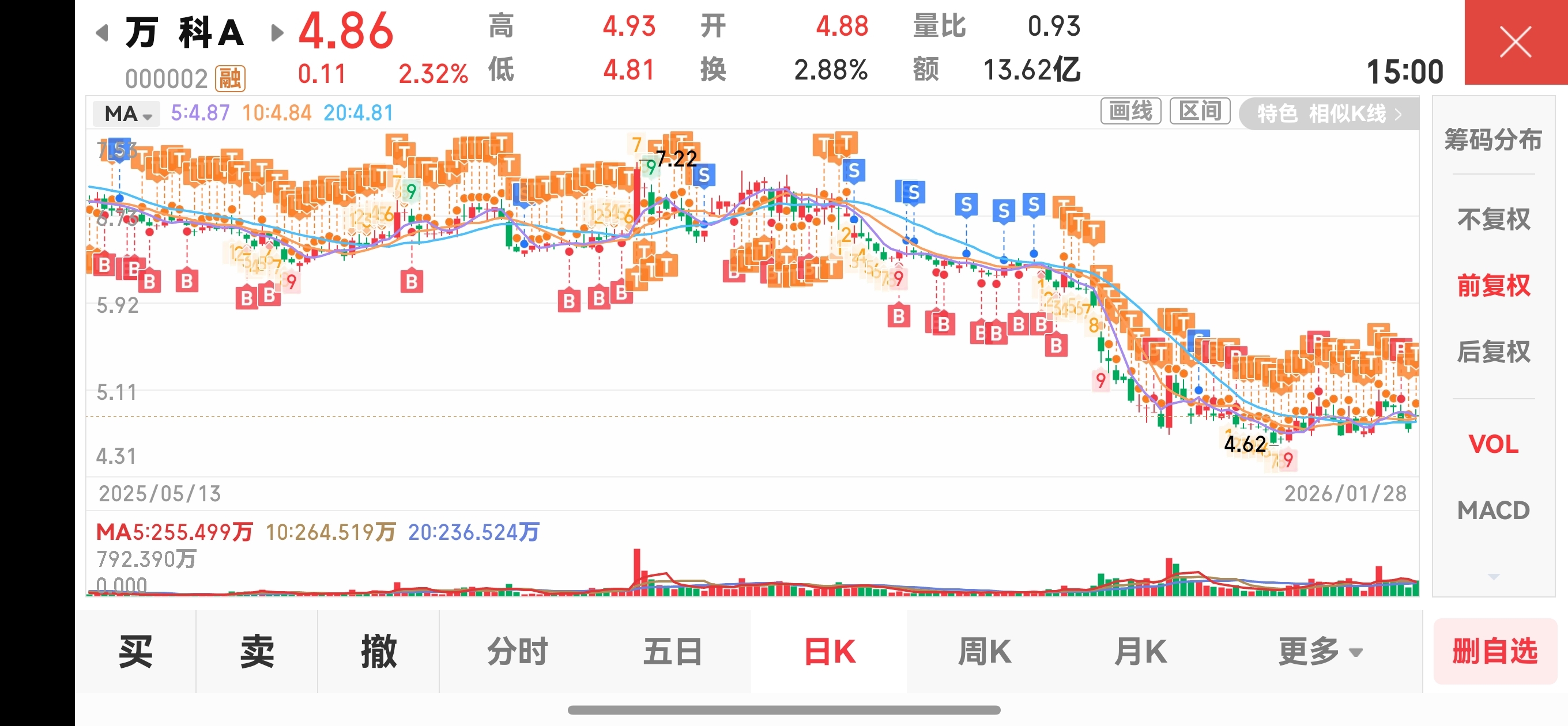
Task: Close the chart with the red X
Action: [1515, 43]
